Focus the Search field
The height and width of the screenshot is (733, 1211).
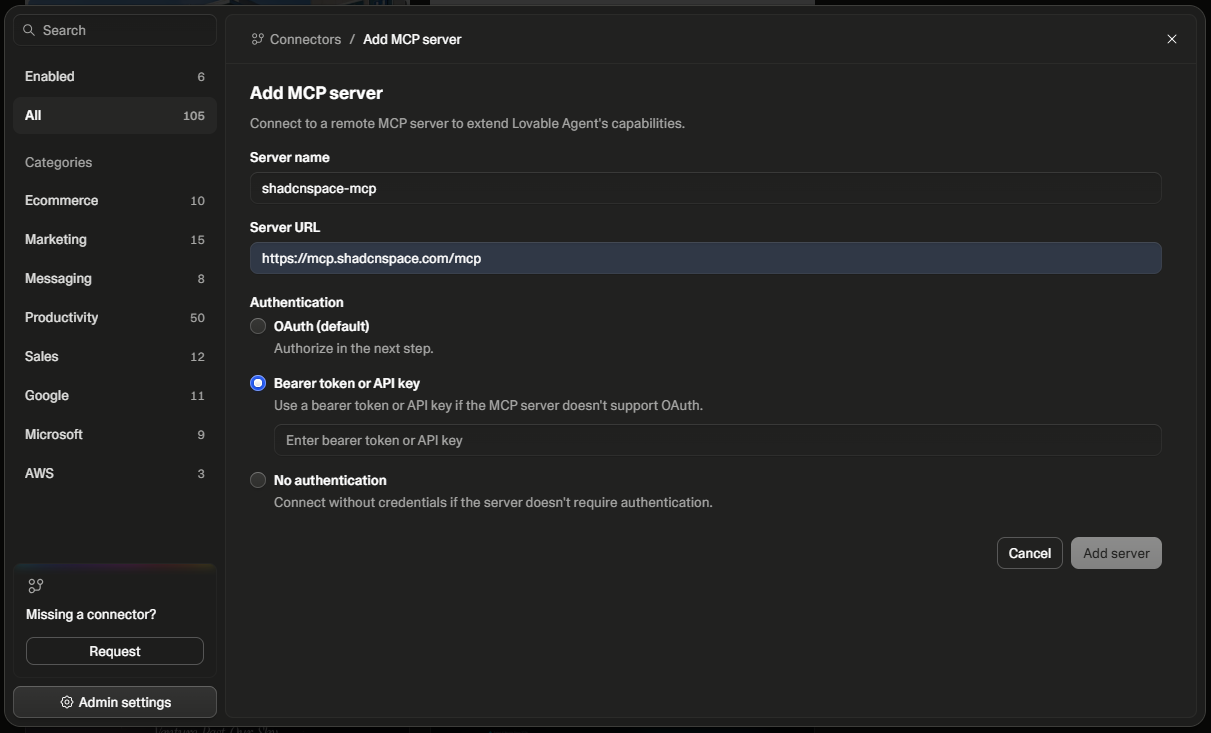115,30
